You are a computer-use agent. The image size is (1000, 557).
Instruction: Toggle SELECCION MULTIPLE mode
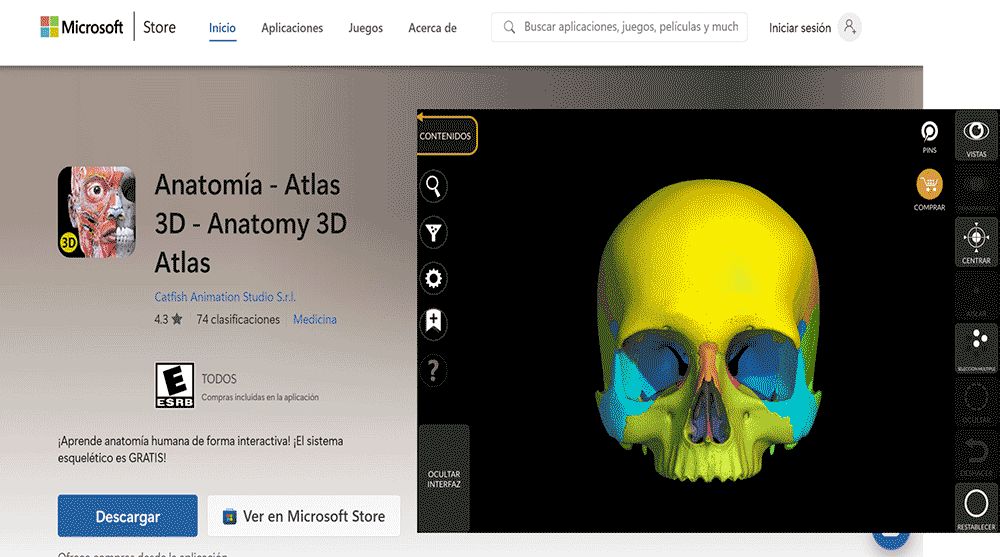click(976, 348)
